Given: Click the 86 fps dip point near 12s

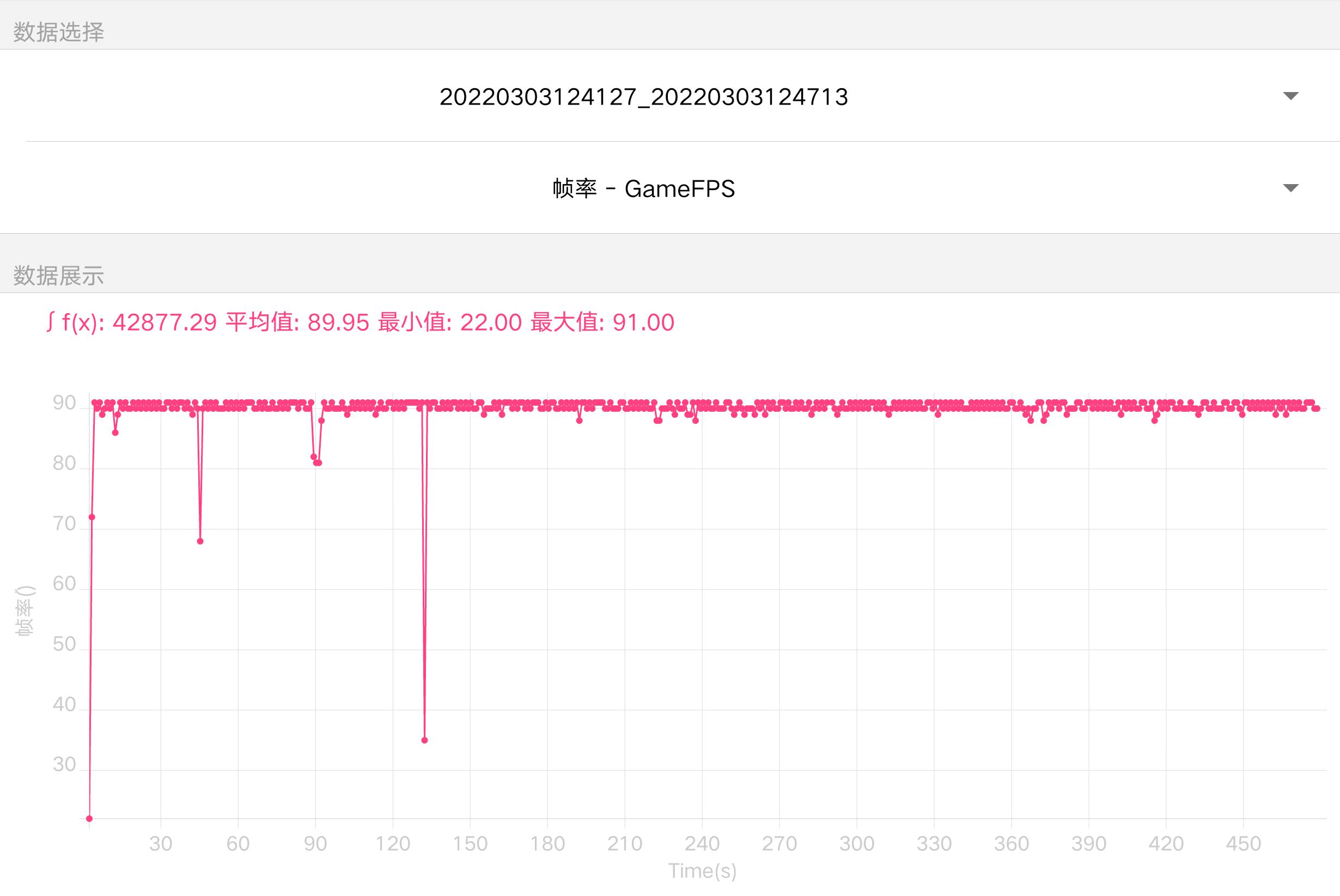Looking at the screenshot, I should pyautogui.click(x=115, y=432).
